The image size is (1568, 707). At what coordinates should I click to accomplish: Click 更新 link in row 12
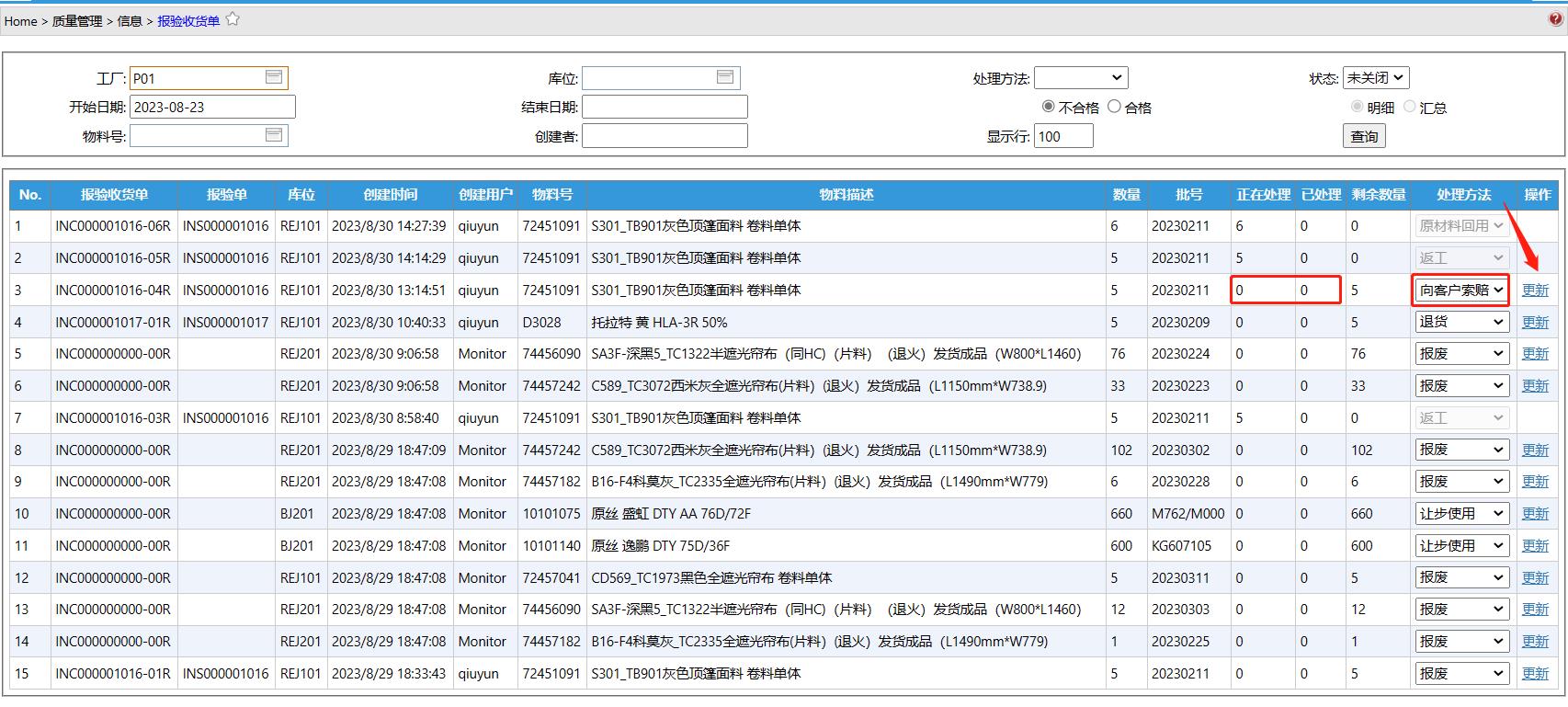click(1536, 577)
